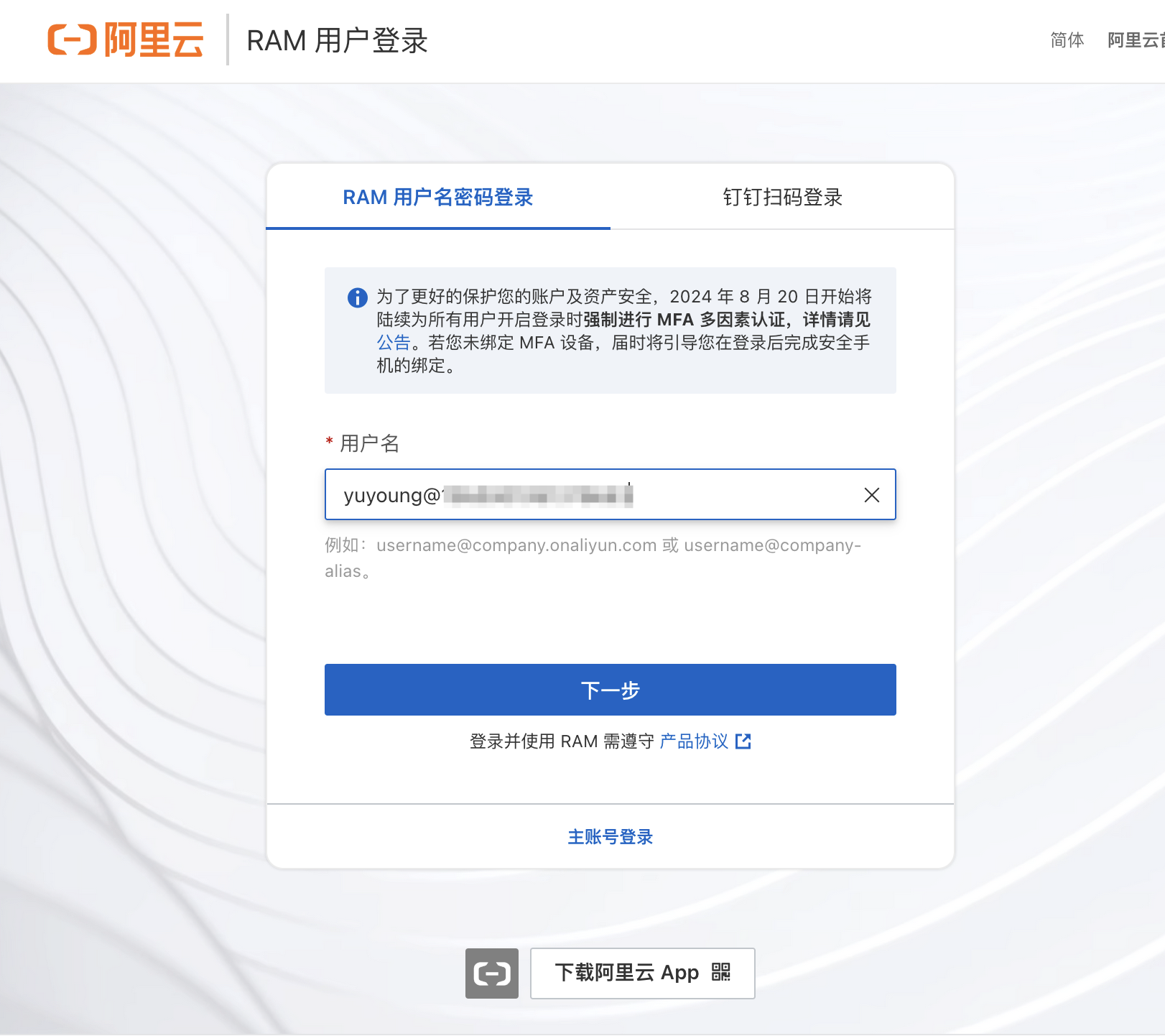Click the 用户名 field label
1165x1036 pixels.
click(x=369, y=443)
